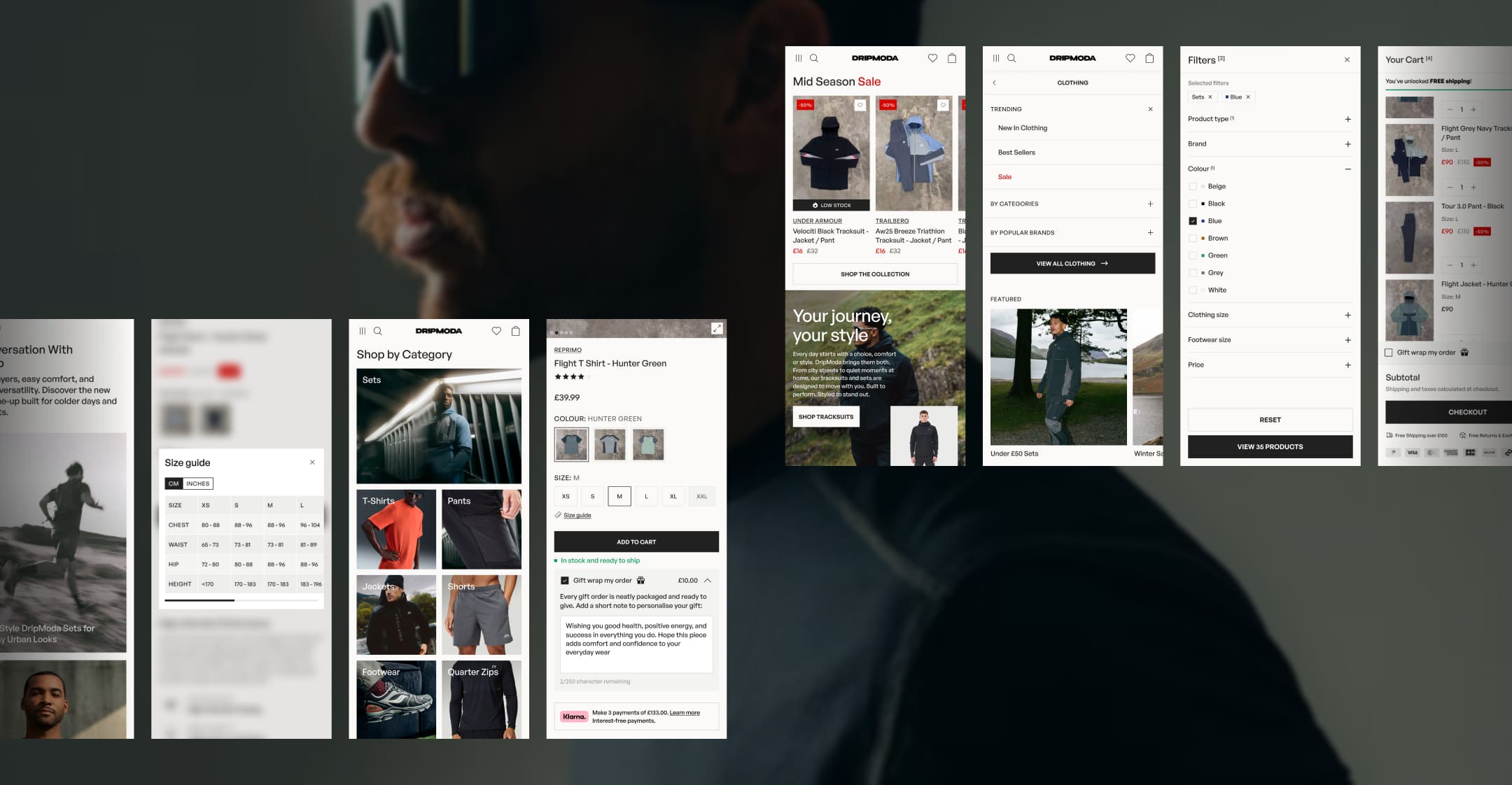This screenshot has height=785, width=1512.
Task: Open shopping bag on Mid Season Sale screen
Action: coord(952,58)
